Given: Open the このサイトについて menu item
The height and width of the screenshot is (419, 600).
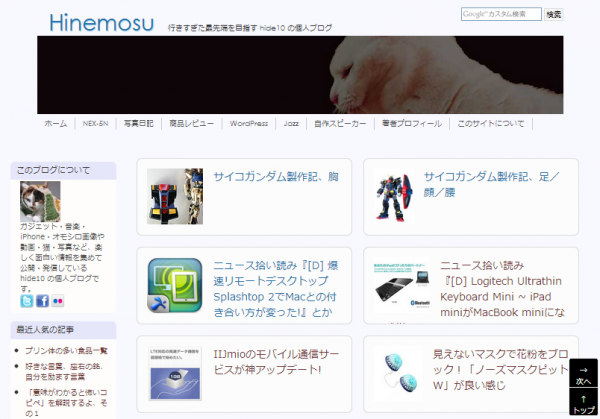Looking at the screenshot, I should 491,124.
